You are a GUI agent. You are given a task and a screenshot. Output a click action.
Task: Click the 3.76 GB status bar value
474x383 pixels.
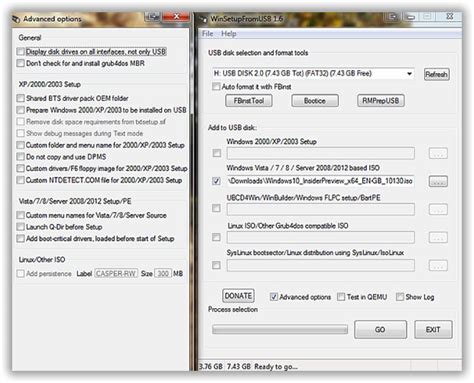tap(211, 367)
